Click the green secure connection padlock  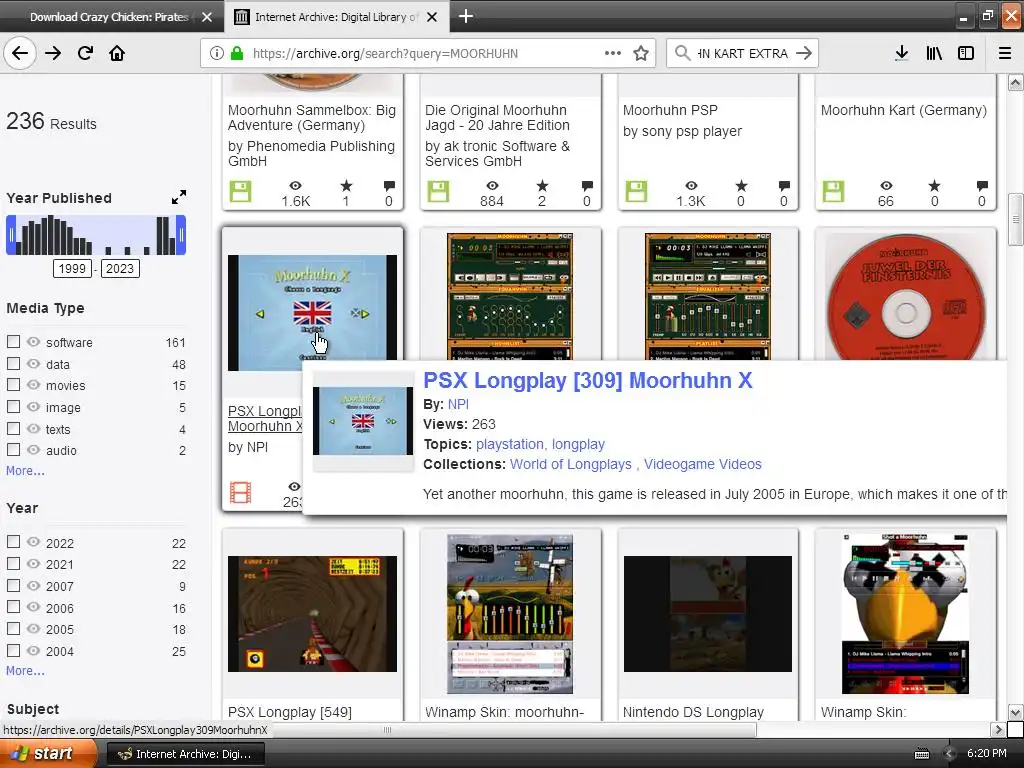point(237,54)
